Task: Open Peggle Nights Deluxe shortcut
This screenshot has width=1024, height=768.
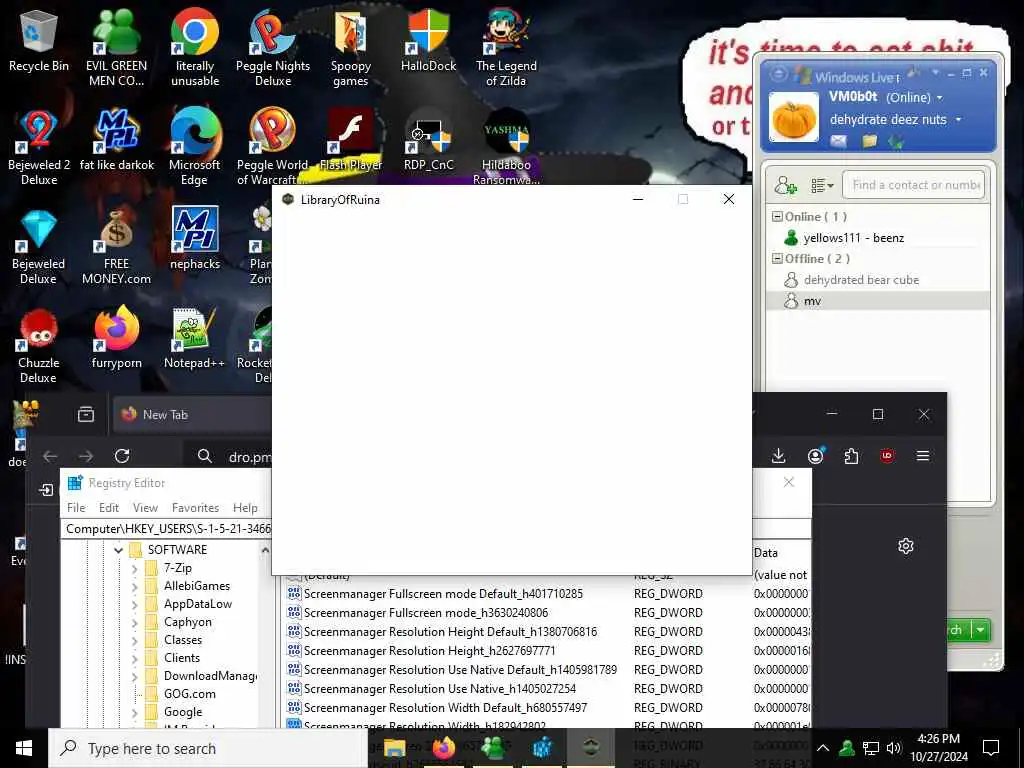Action: click(x=273, y=48)
